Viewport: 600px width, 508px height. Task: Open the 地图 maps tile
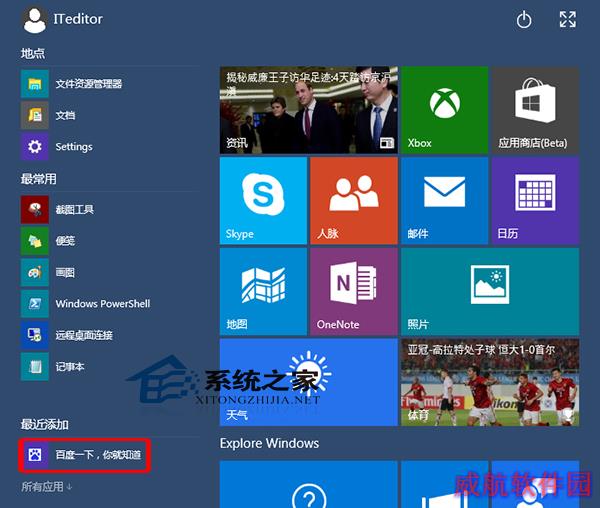263,291
